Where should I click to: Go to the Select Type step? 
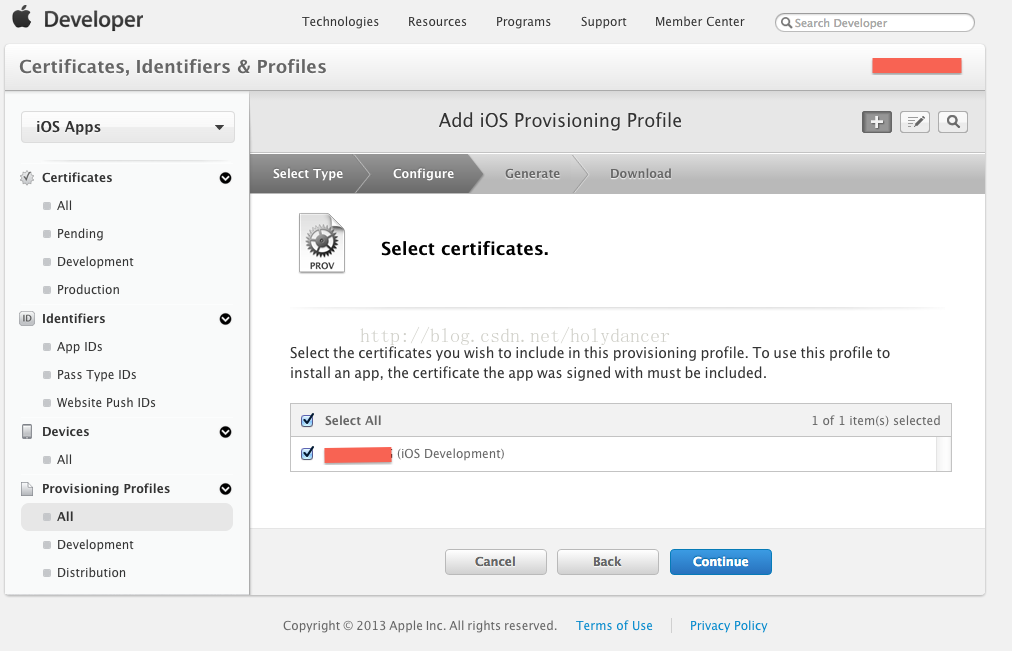(308, 174)
